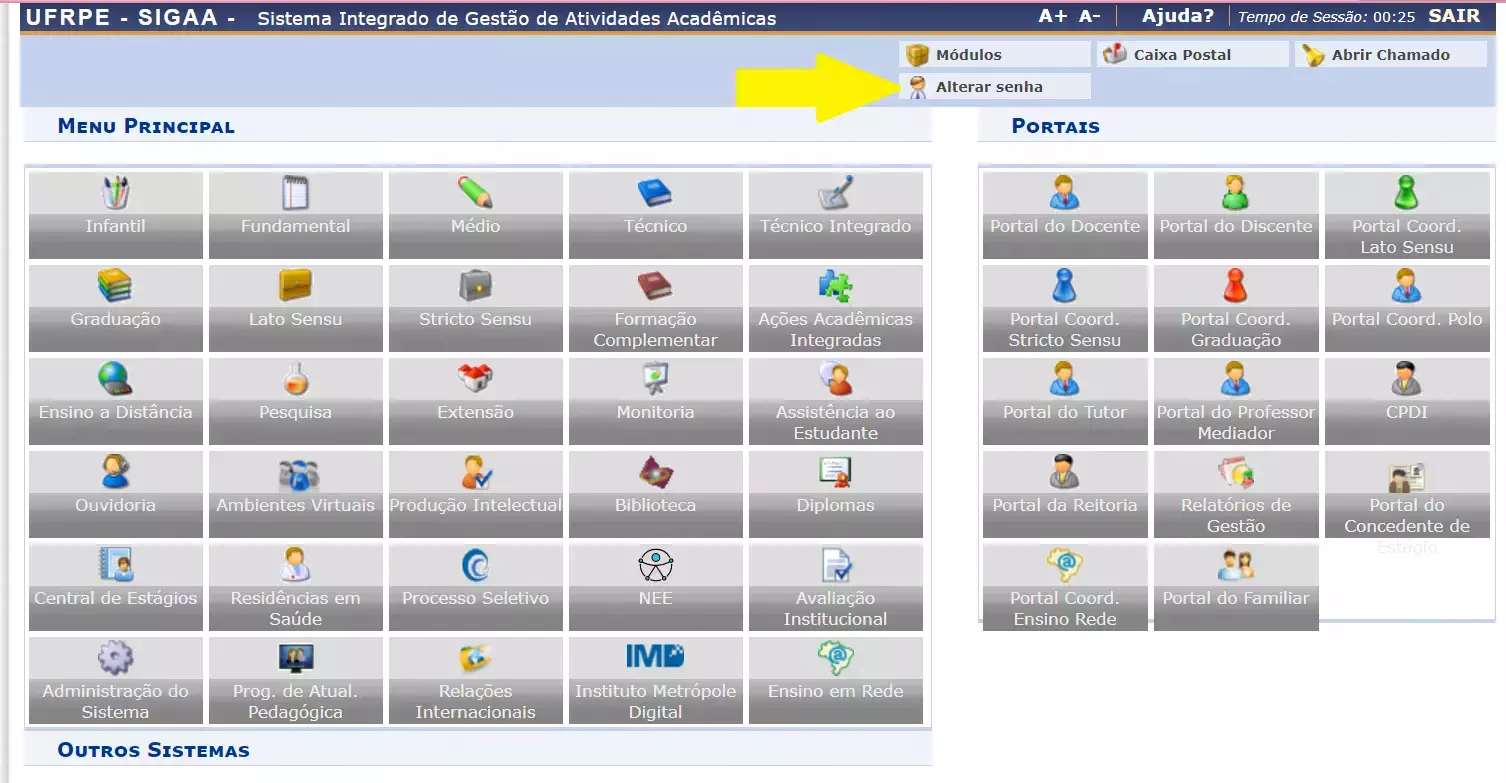Open the Diplomas certificate icon
Screen dimensions: 1506x783
point(835,473)
